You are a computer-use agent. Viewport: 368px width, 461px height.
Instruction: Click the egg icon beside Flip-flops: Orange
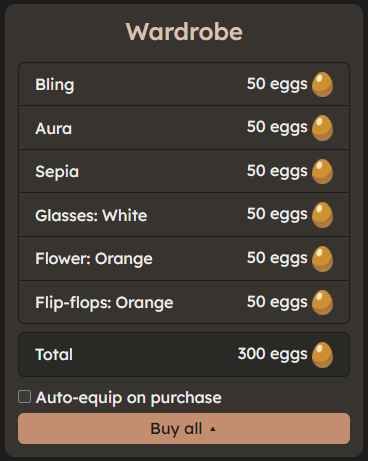point(322,303)
